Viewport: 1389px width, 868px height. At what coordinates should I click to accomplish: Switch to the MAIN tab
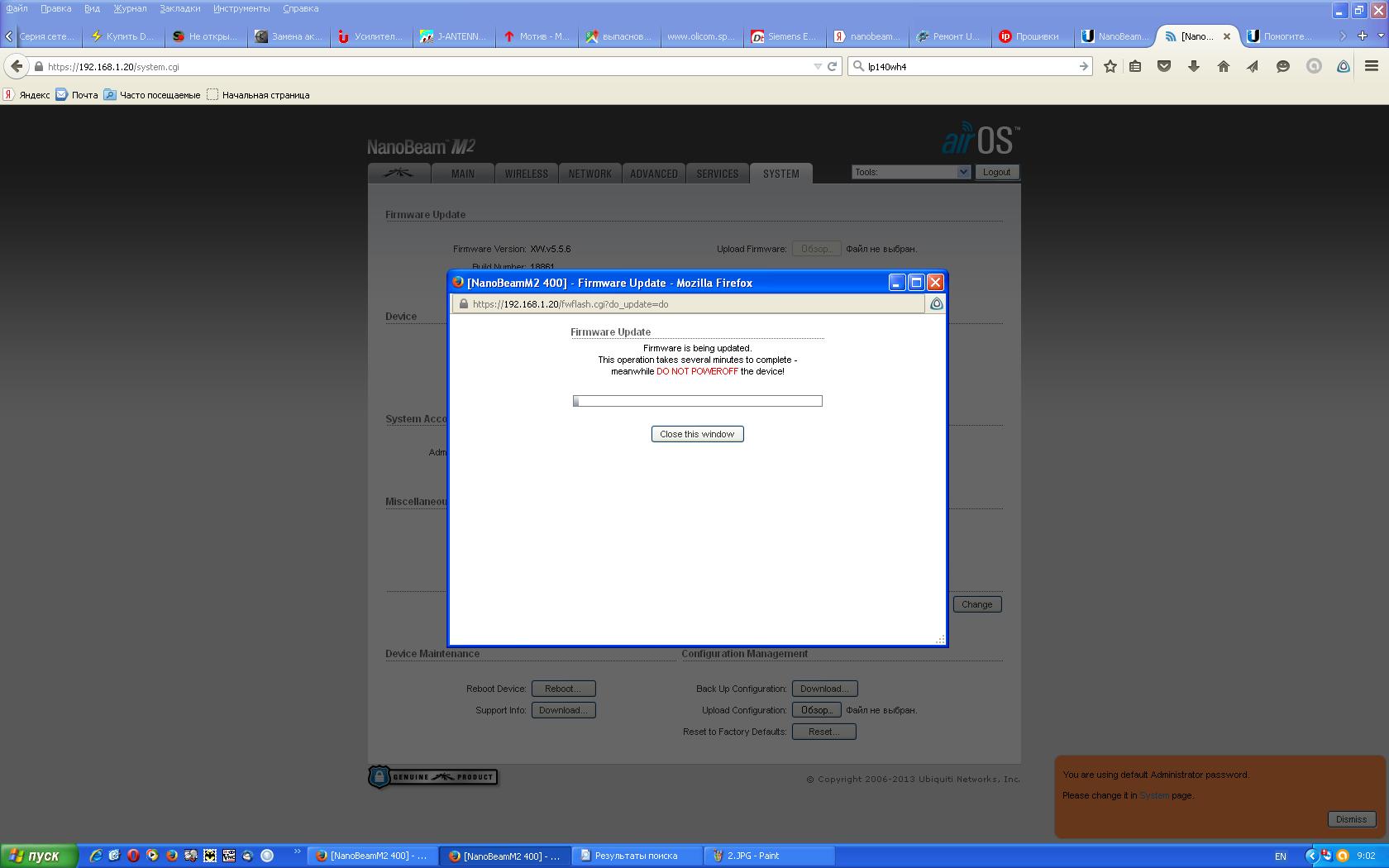463,174
